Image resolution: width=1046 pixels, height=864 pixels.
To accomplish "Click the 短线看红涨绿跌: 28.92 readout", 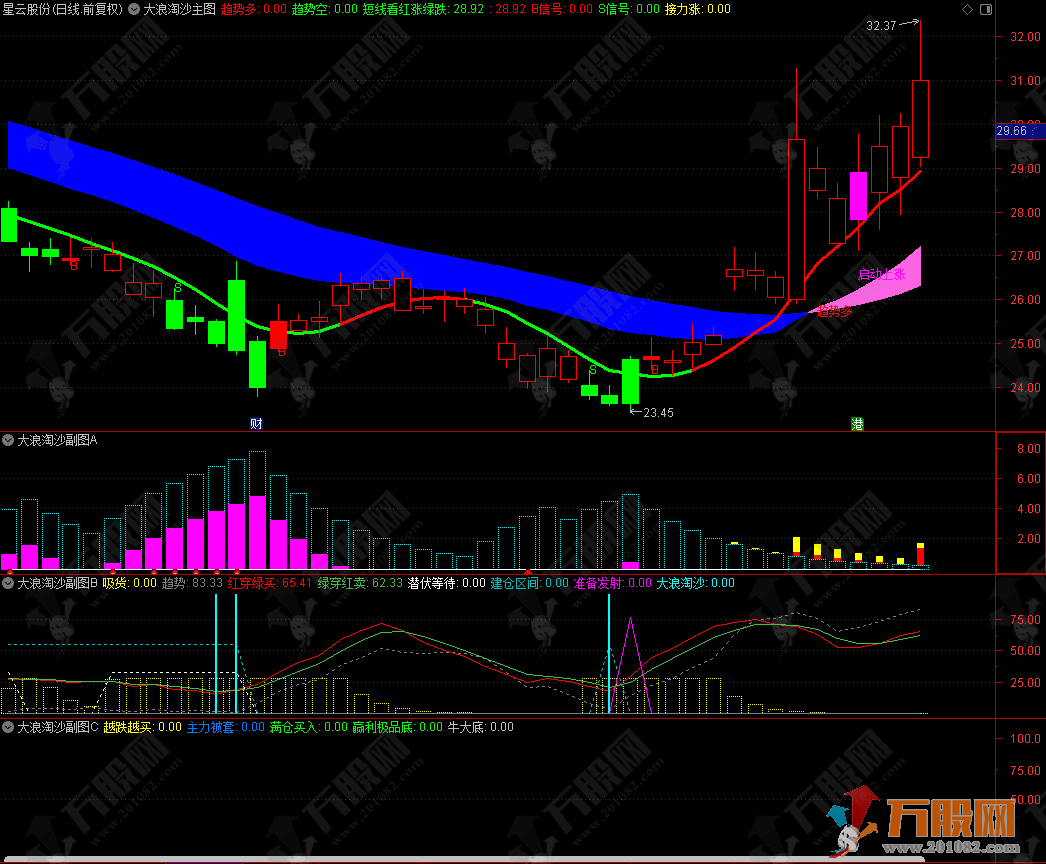I will pyautogui.click(x=423, y=9).
